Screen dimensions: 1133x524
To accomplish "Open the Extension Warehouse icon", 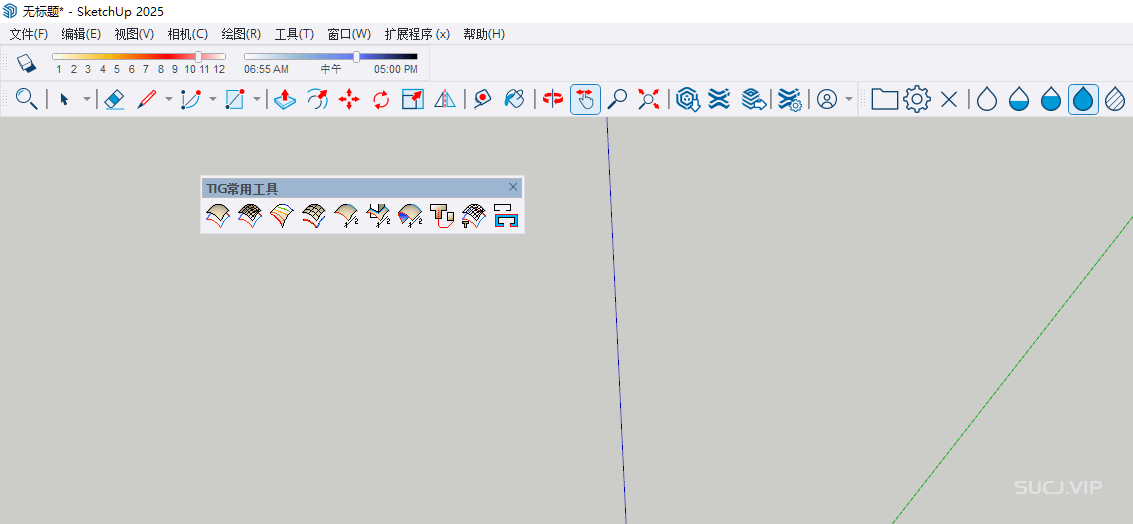I will 719,99.
